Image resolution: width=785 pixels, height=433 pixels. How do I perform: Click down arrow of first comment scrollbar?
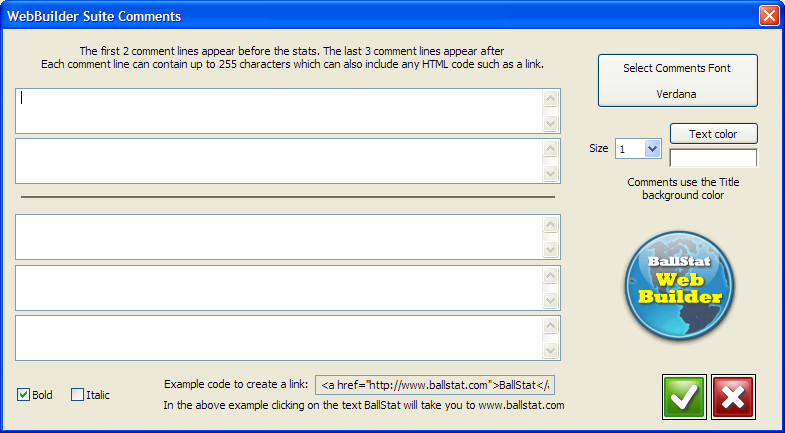[x=551, y=123]
